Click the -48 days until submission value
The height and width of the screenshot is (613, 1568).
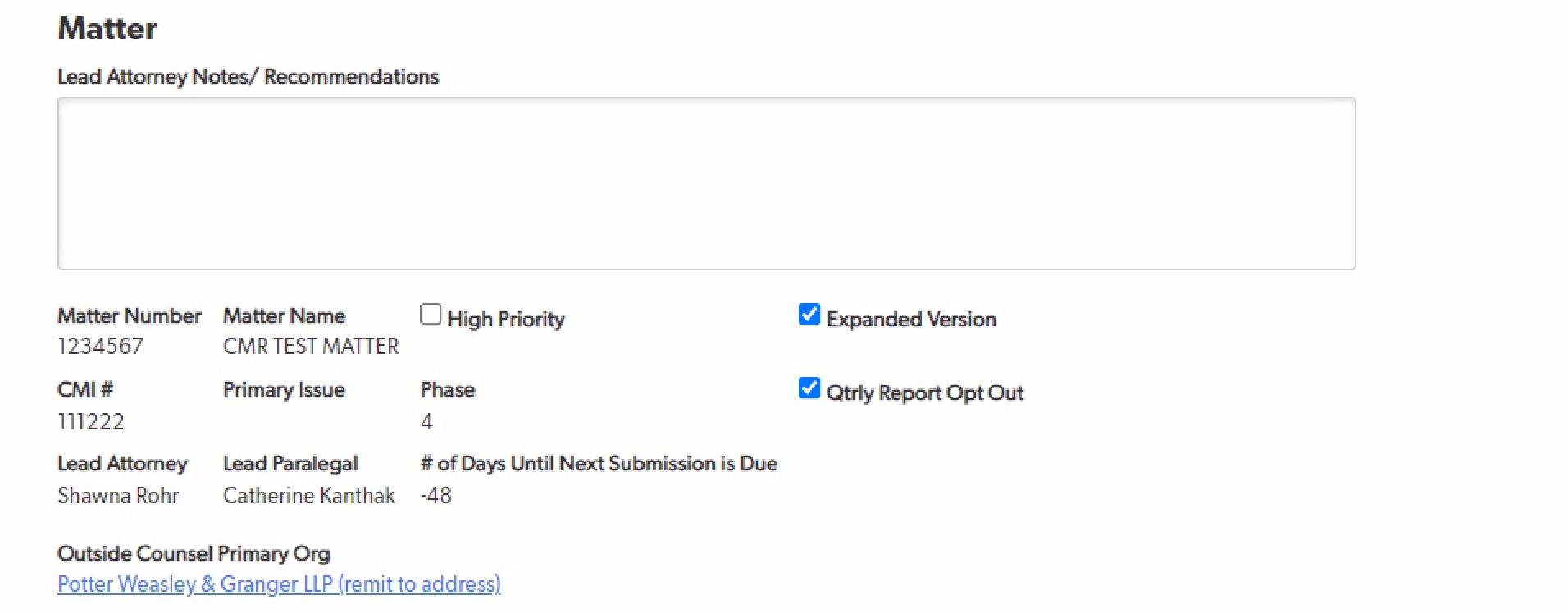(x=435, y=496)
